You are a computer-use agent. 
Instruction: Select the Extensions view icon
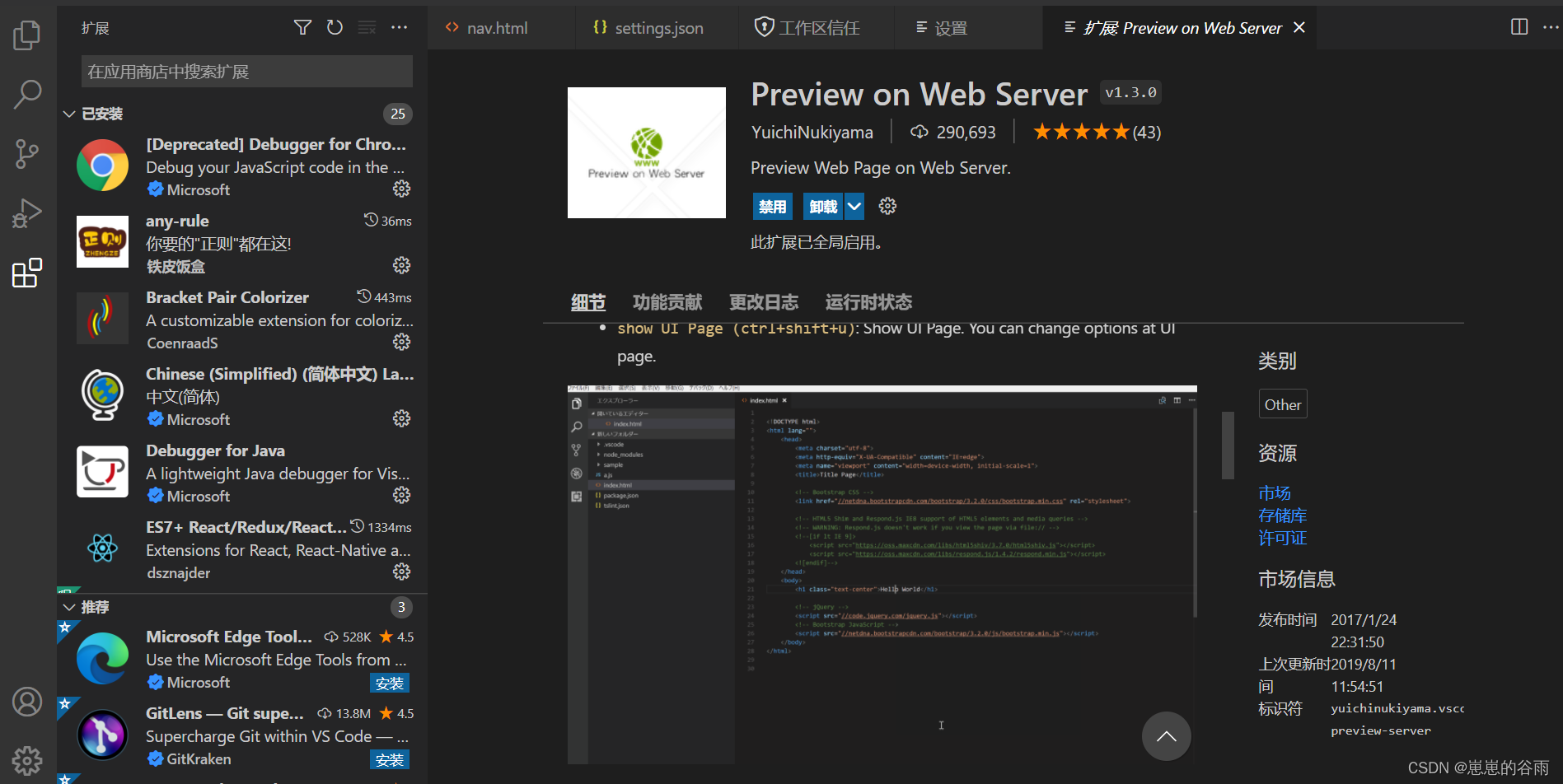click(x=27, y=273)
